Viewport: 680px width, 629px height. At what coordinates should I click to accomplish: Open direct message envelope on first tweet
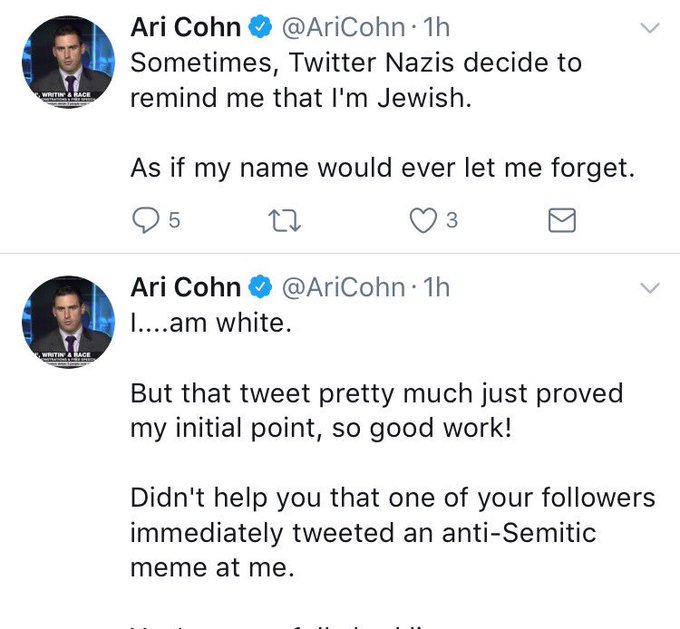point(562,220)
